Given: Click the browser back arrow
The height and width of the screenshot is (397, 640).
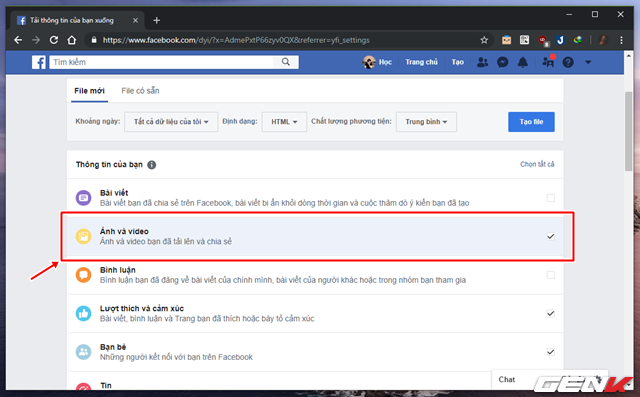Looking at the screenshot, I should point(18,40).
